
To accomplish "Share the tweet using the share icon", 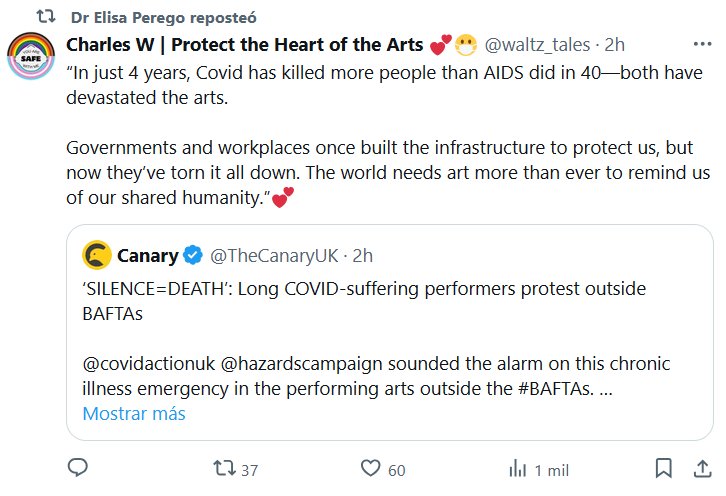I will (699, 468).
